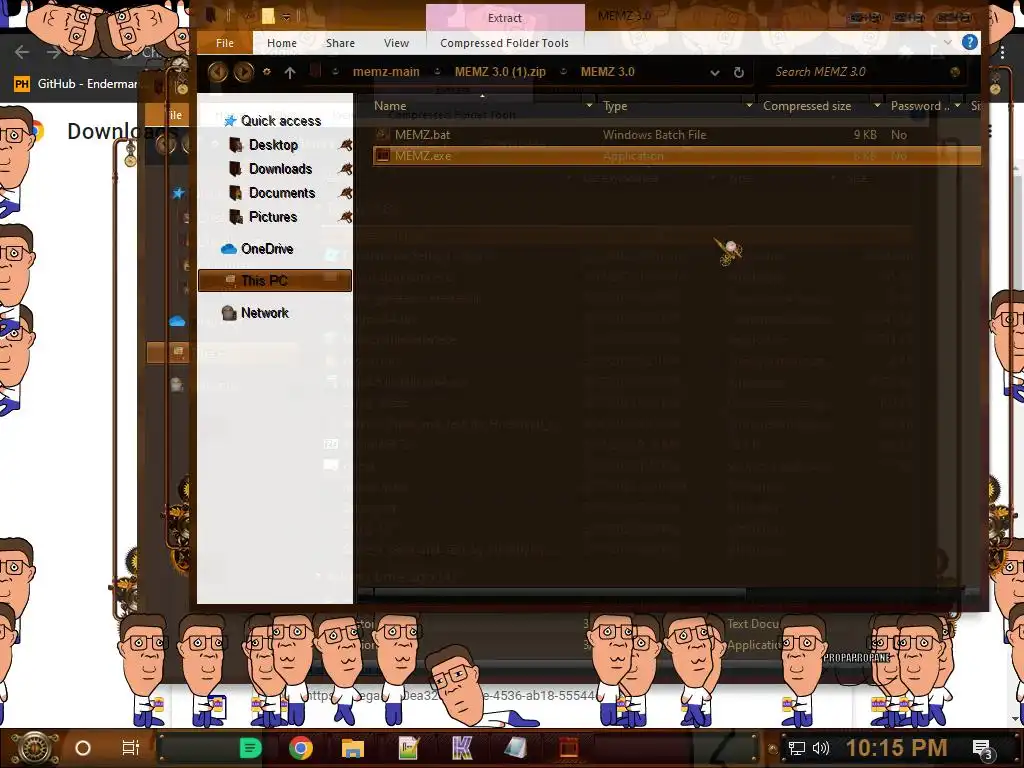Open the View ribbon tab
Viewport: 1024px width, 768px height.
pos(396,43)
